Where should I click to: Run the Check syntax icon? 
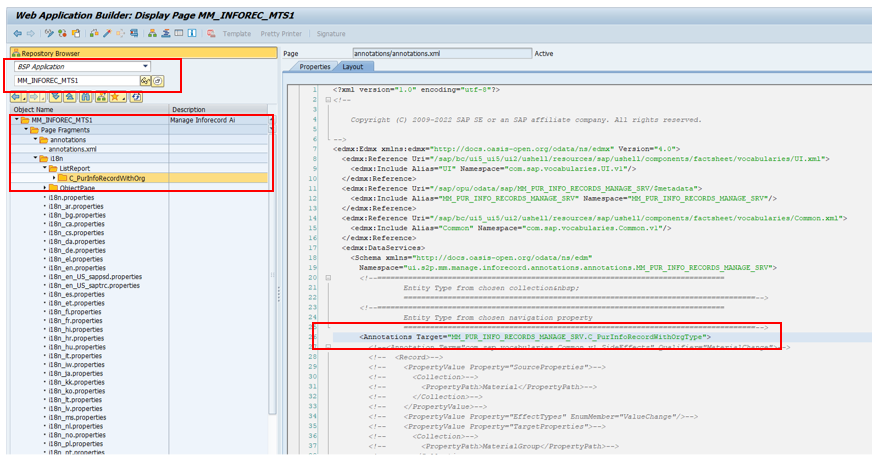pyautogui.click(x=94, y=34)
